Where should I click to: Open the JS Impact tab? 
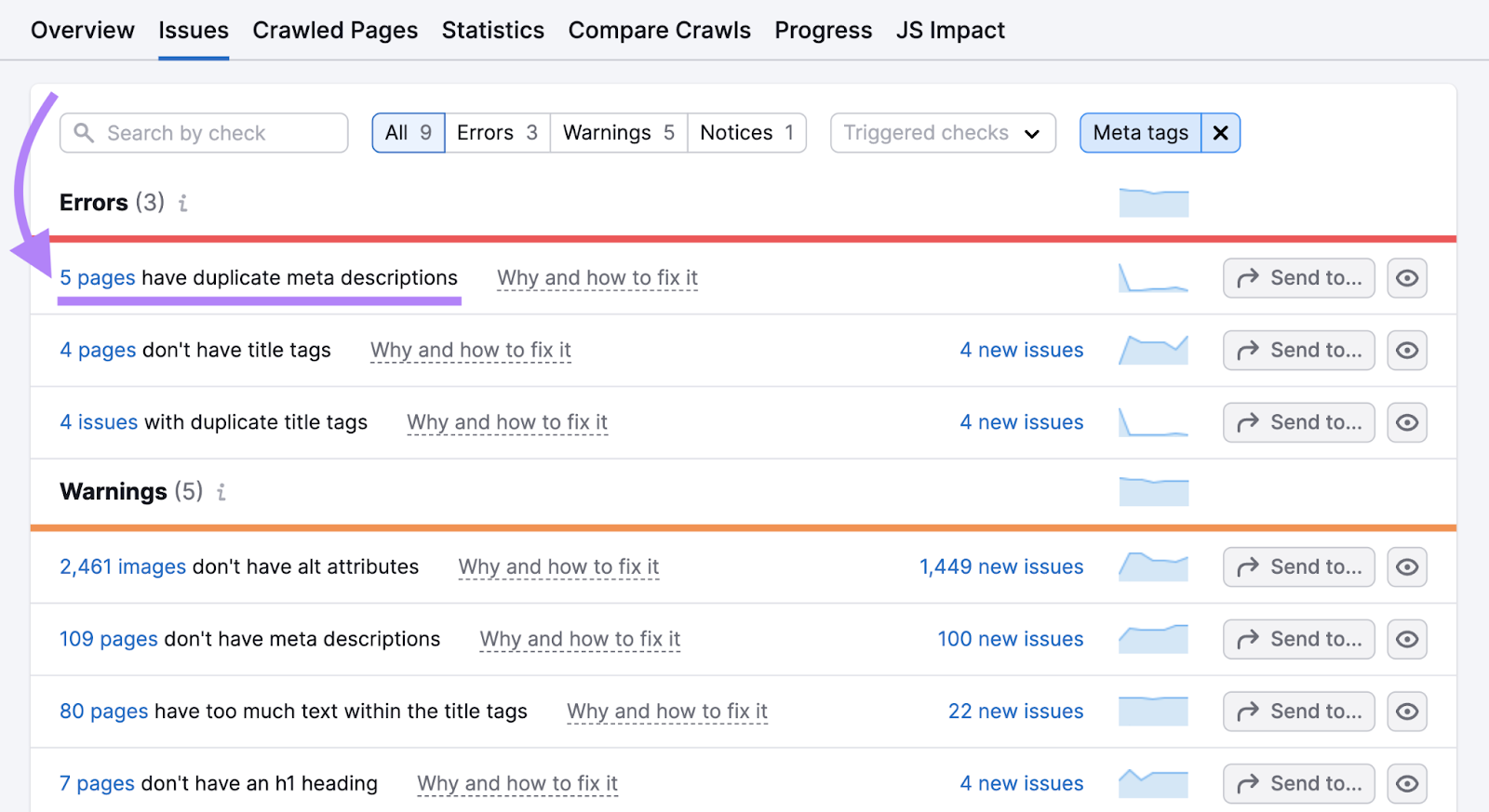(x=950, y=31)
